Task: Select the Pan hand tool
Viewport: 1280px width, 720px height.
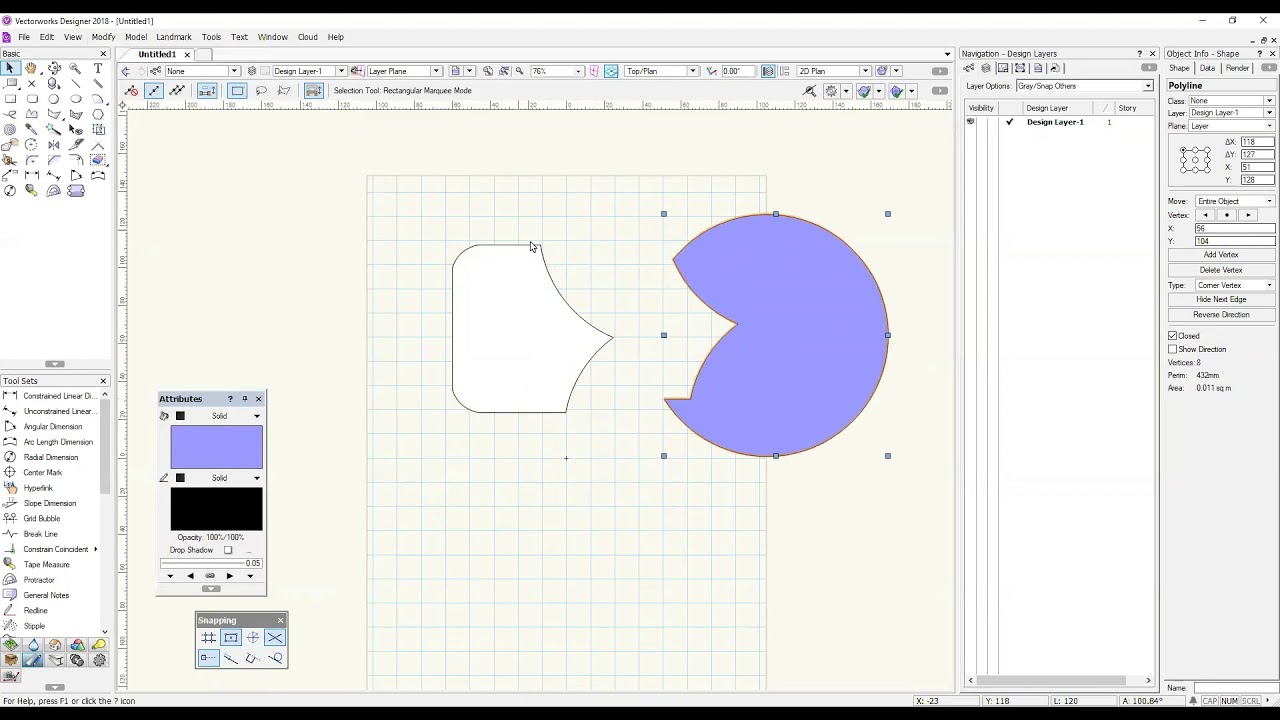Action: [x=31, y=68]
